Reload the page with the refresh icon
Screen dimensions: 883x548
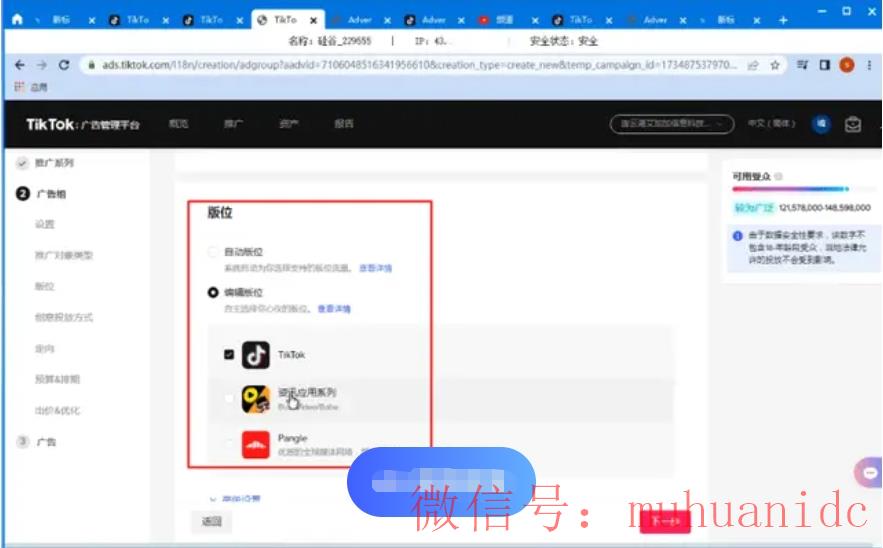64,65
